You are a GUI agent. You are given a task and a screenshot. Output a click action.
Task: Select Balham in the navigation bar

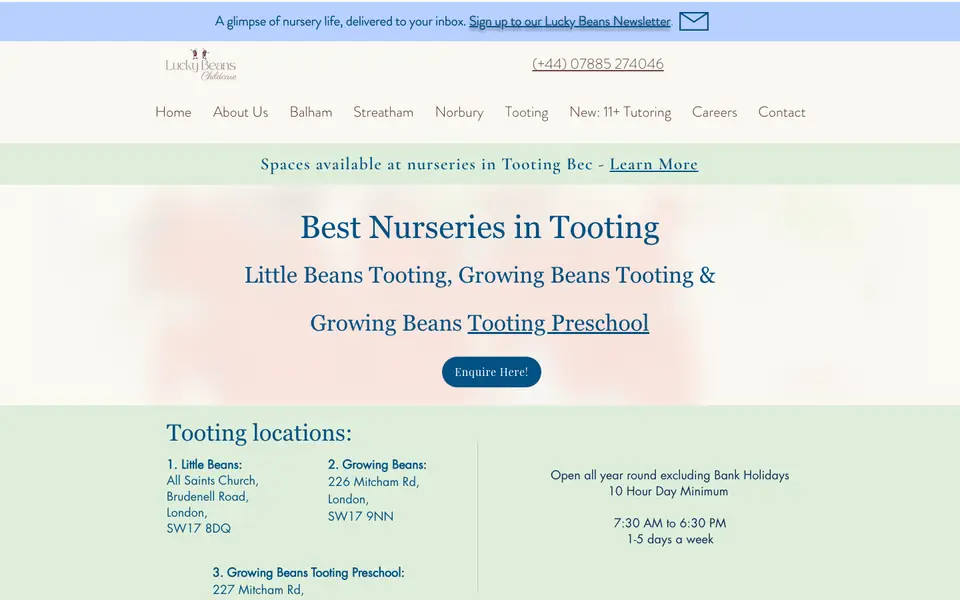[x=311, y=112]
